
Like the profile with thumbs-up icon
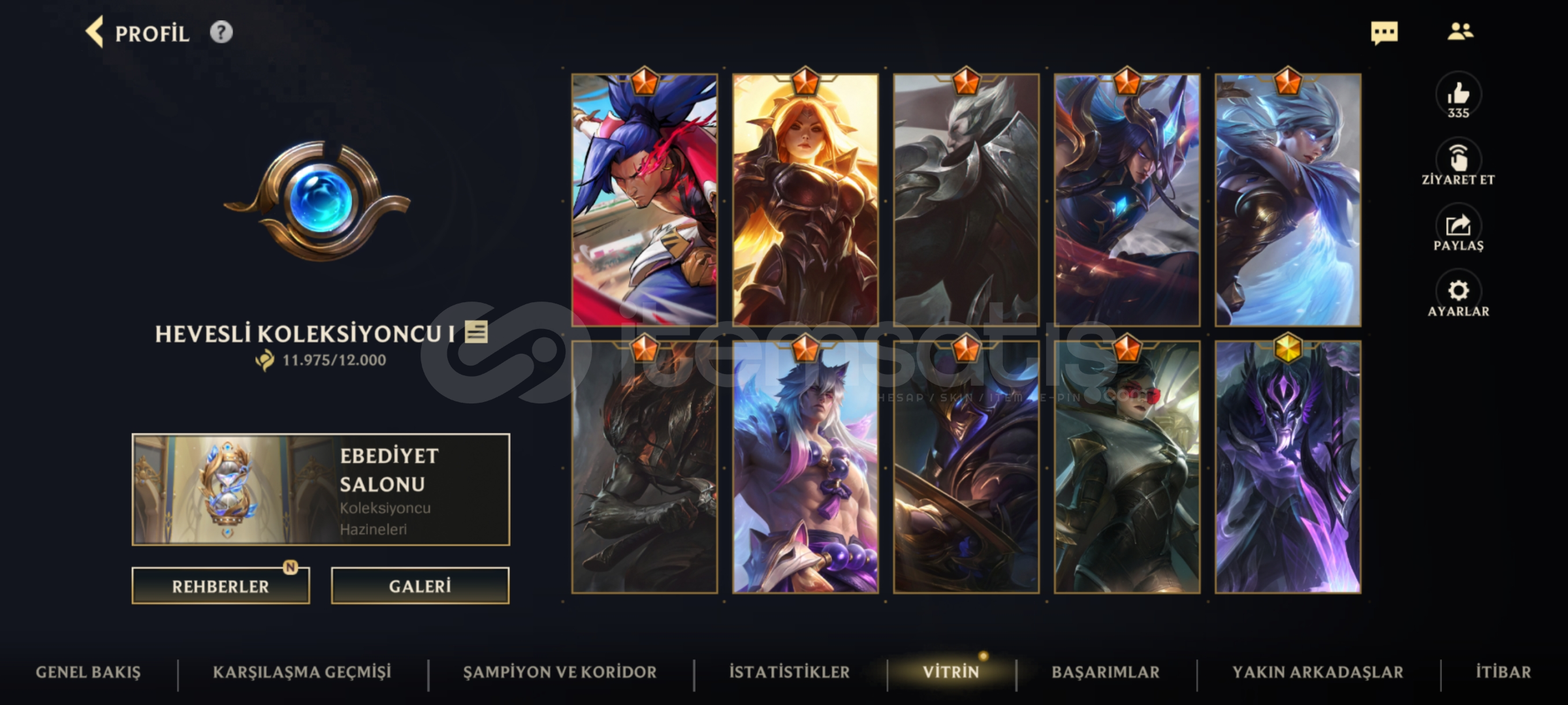[1458, 96]
